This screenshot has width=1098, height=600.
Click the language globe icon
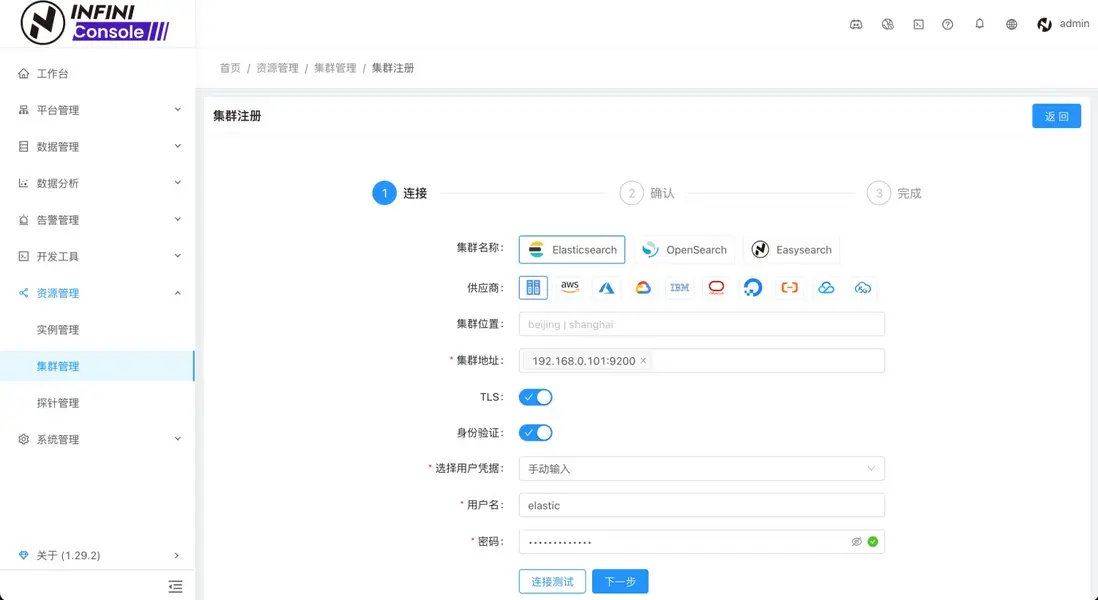tap(1011, 25)
